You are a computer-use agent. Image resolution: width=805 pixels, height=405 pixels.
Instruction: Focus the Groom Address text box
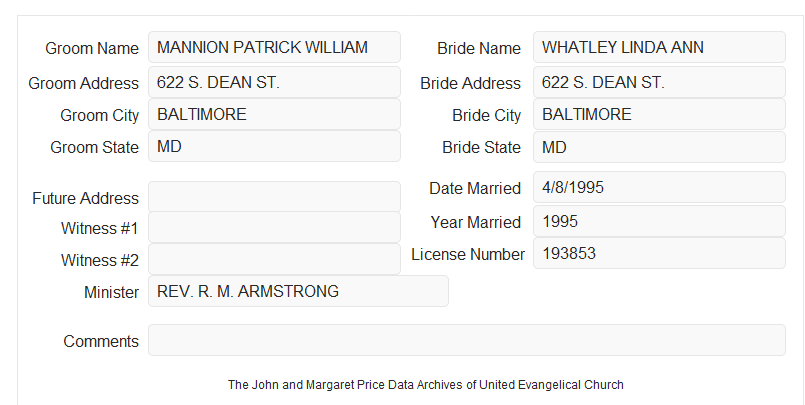pos(274,82)
